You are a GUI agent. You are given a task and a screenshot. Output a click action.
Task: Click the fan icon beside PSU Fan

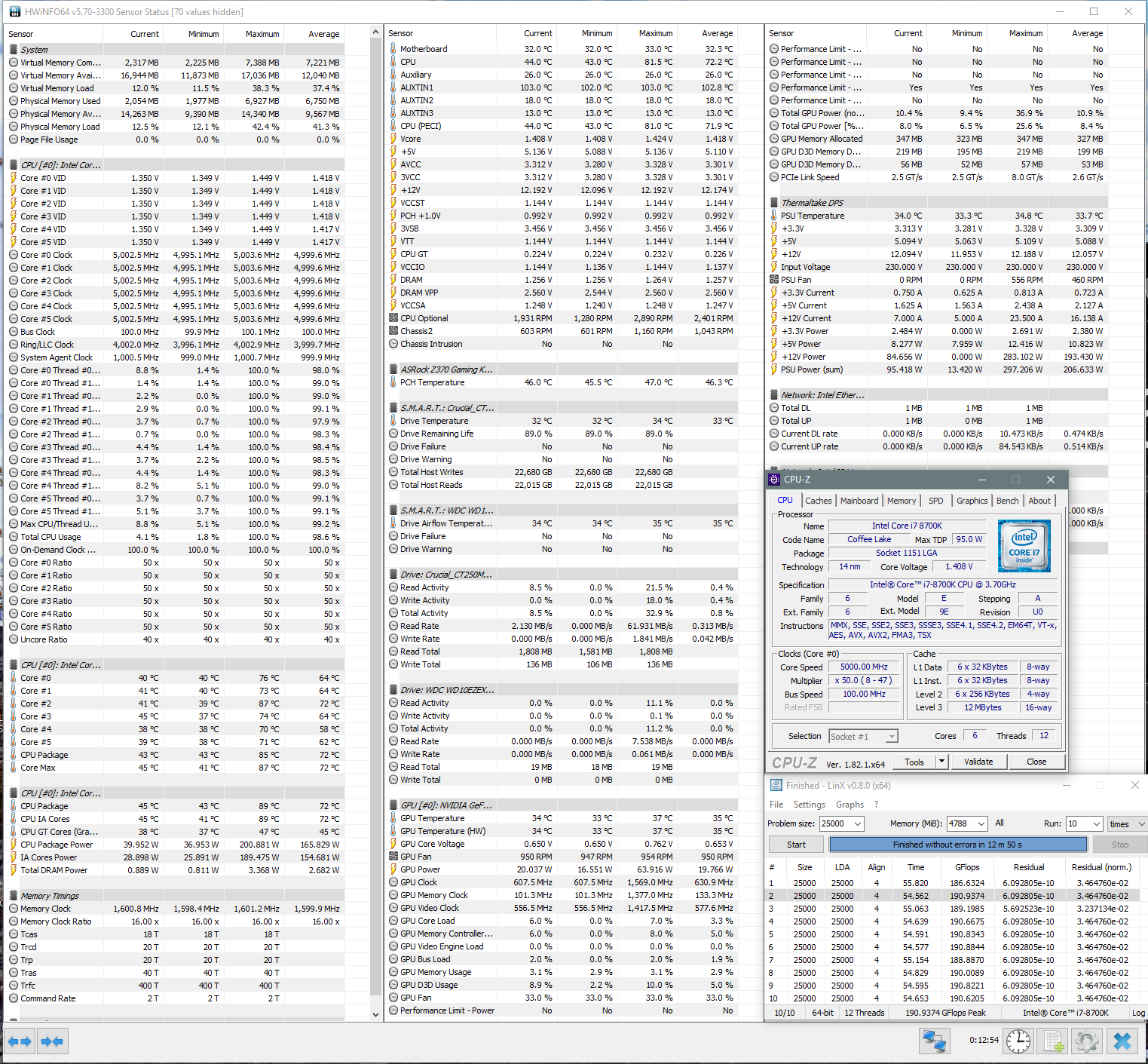click(x=773, y=280)
